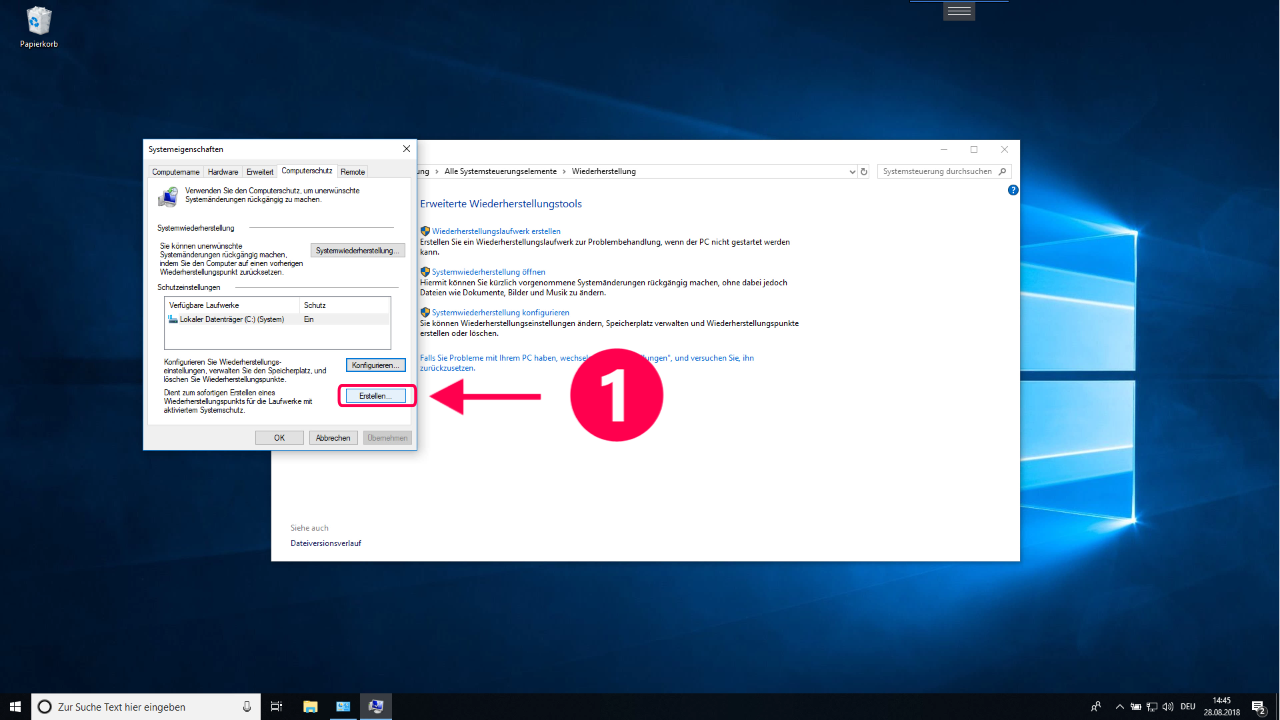This screenshot has height=720, width=1280.
Task: Select Lokaler Datenträger (C:) (System) row
Action: point(277,319)
